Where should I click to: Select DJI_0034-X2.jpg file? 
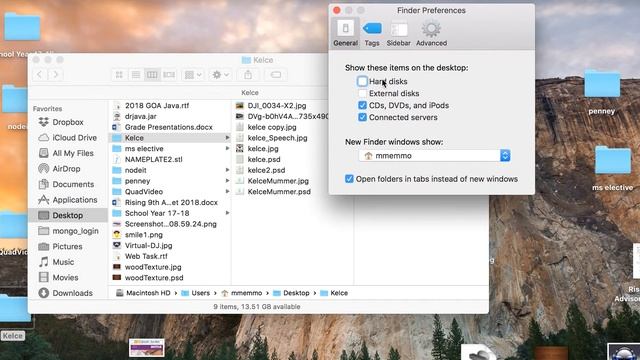point(277,105)
